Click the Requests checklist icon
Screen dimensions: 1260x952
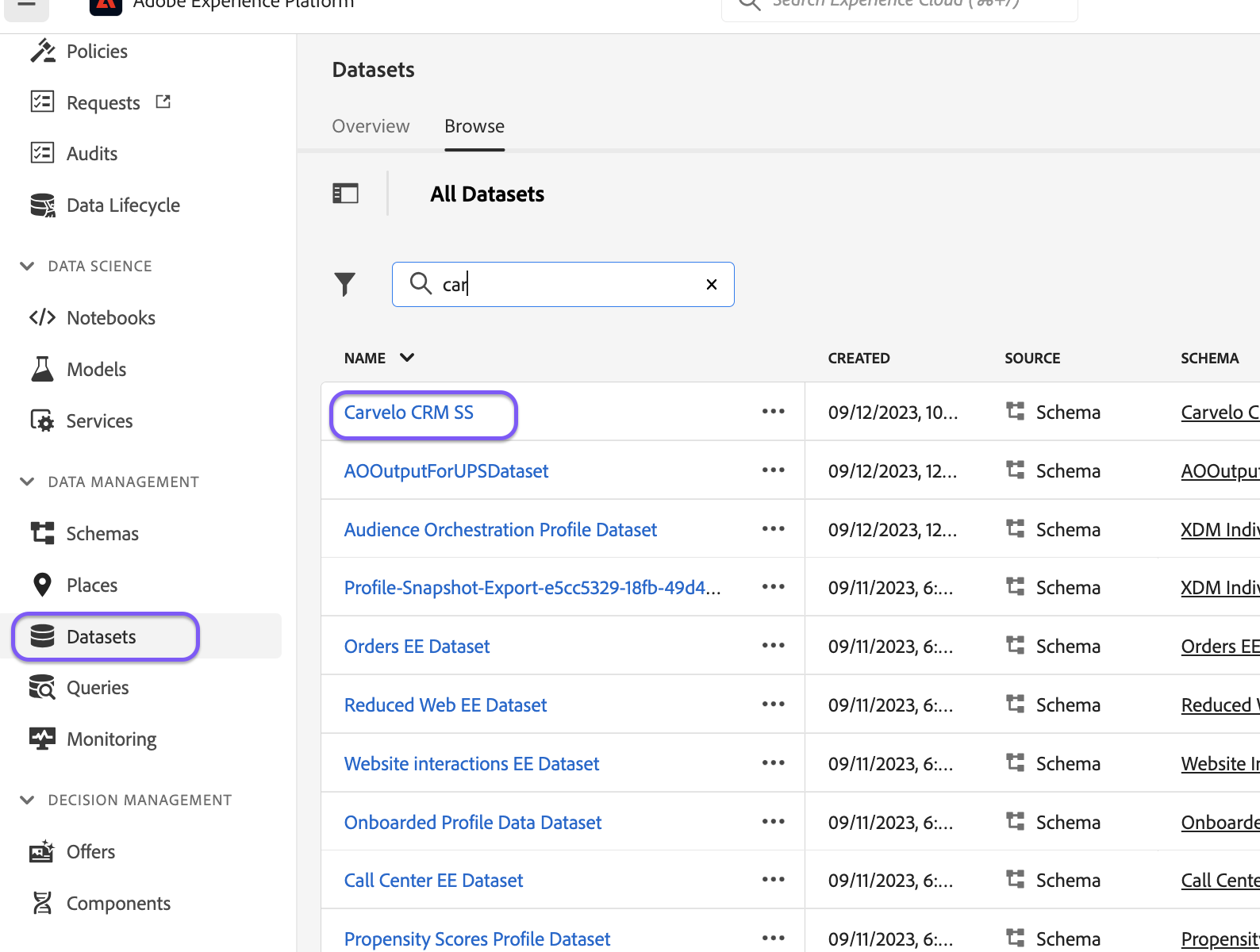[42, 102]
